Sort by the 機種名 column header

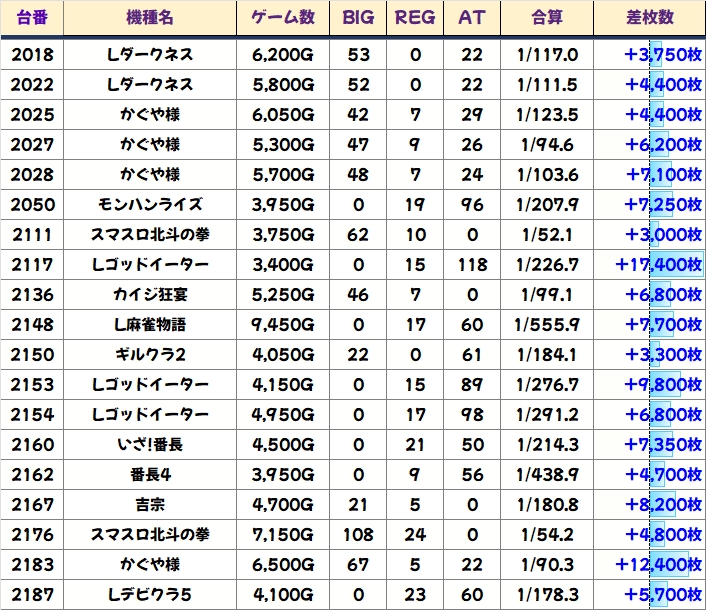(150, 18)
